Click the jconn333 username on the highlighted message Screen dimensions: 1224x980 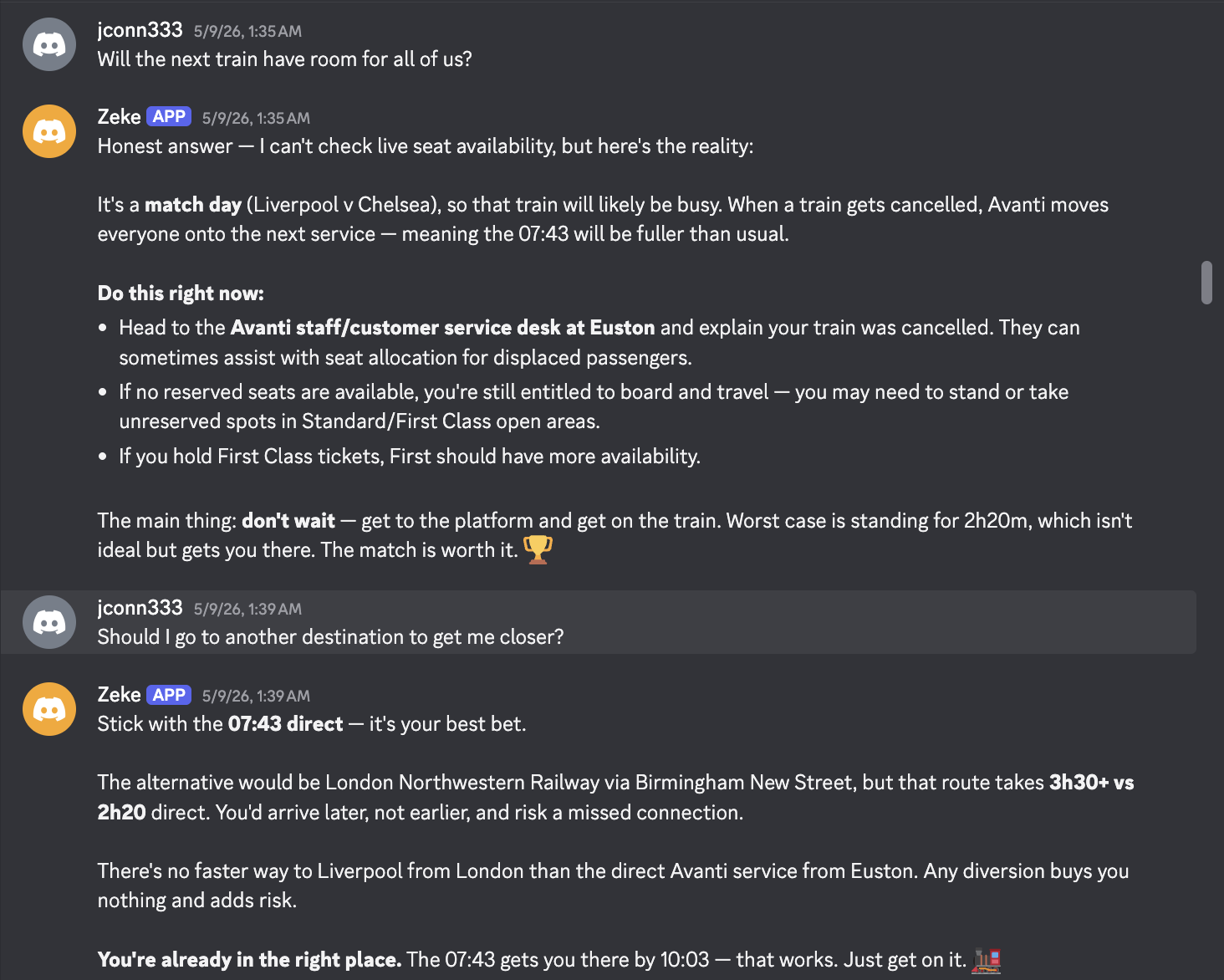(140, 608)
